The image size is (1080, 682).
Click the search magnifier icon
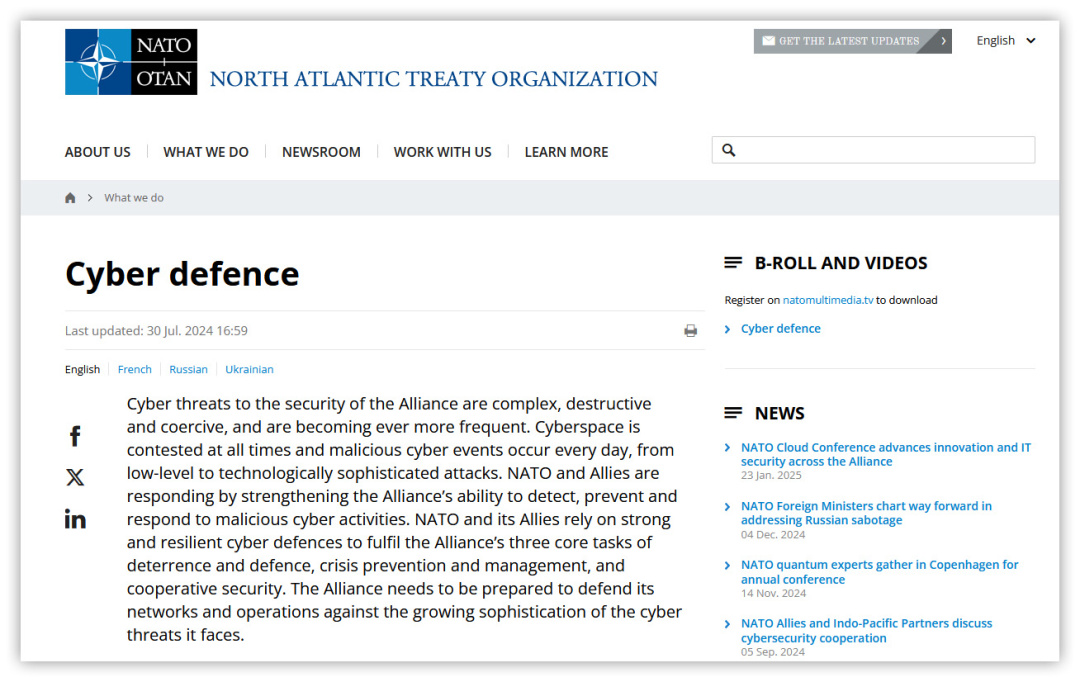click(729, 150)
